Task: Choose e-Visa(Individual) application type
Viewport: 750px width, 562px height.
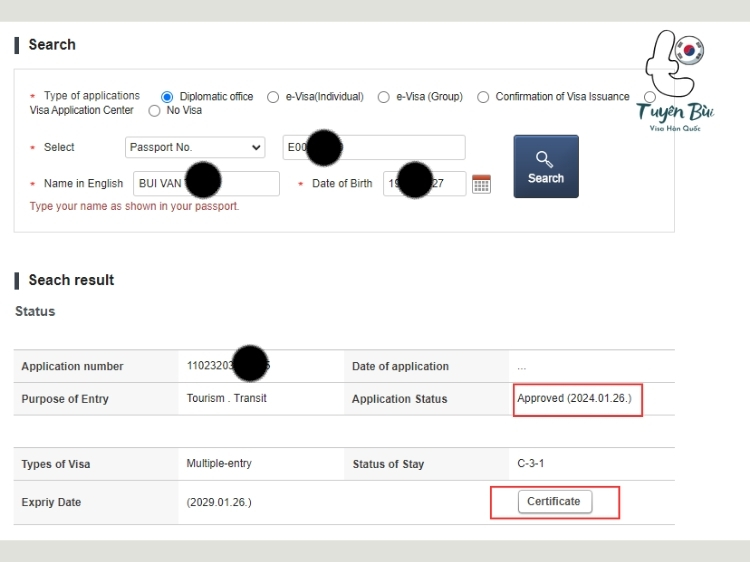Action: click(x=273, y=97)
